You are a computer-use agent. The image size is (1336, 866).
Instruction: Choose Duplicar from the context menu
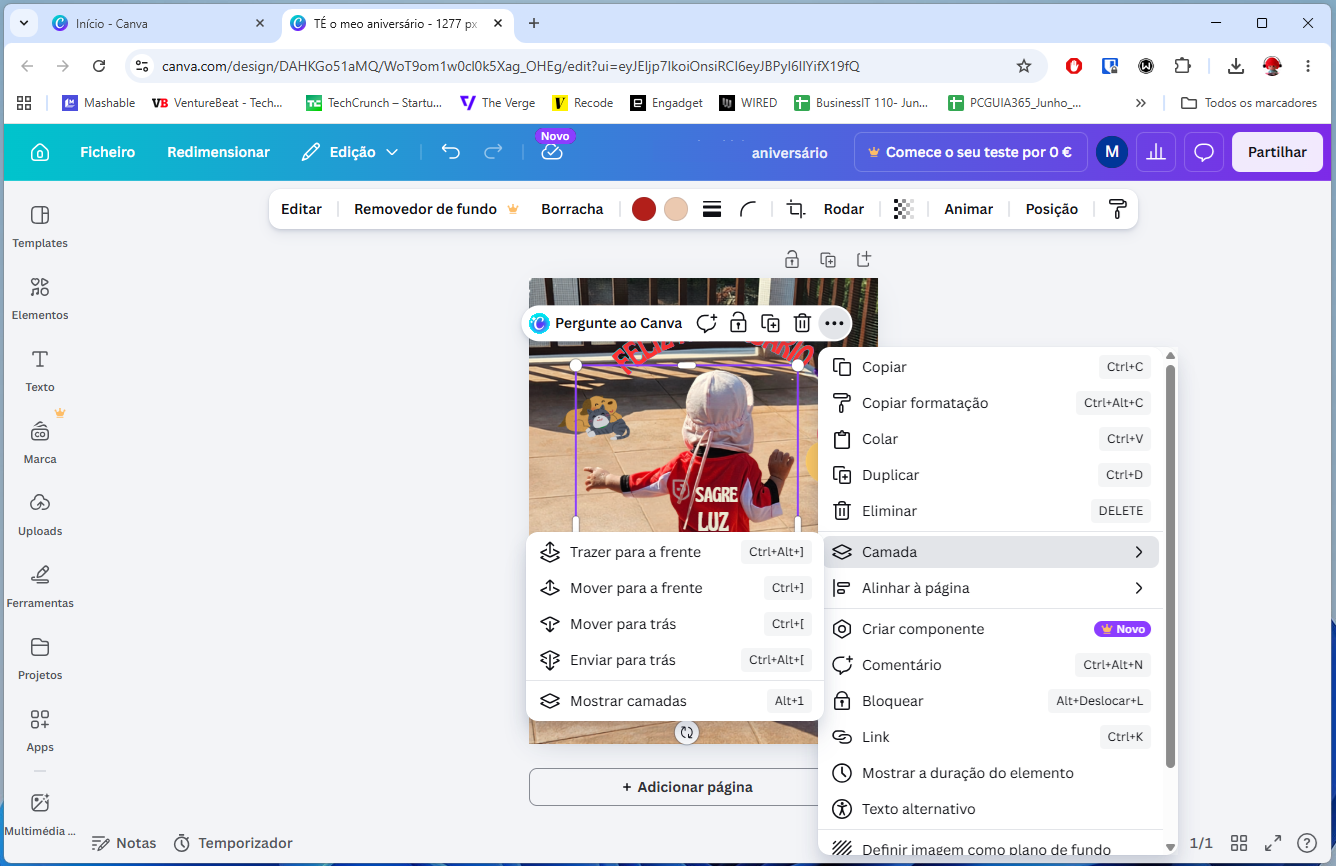[x=991, y=475]
